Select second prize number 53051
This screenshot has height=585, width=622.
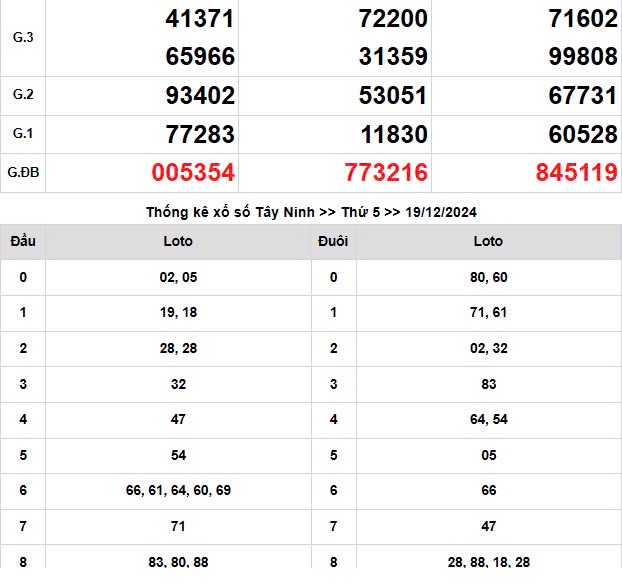pyautogui.click(x=393, y=96)
